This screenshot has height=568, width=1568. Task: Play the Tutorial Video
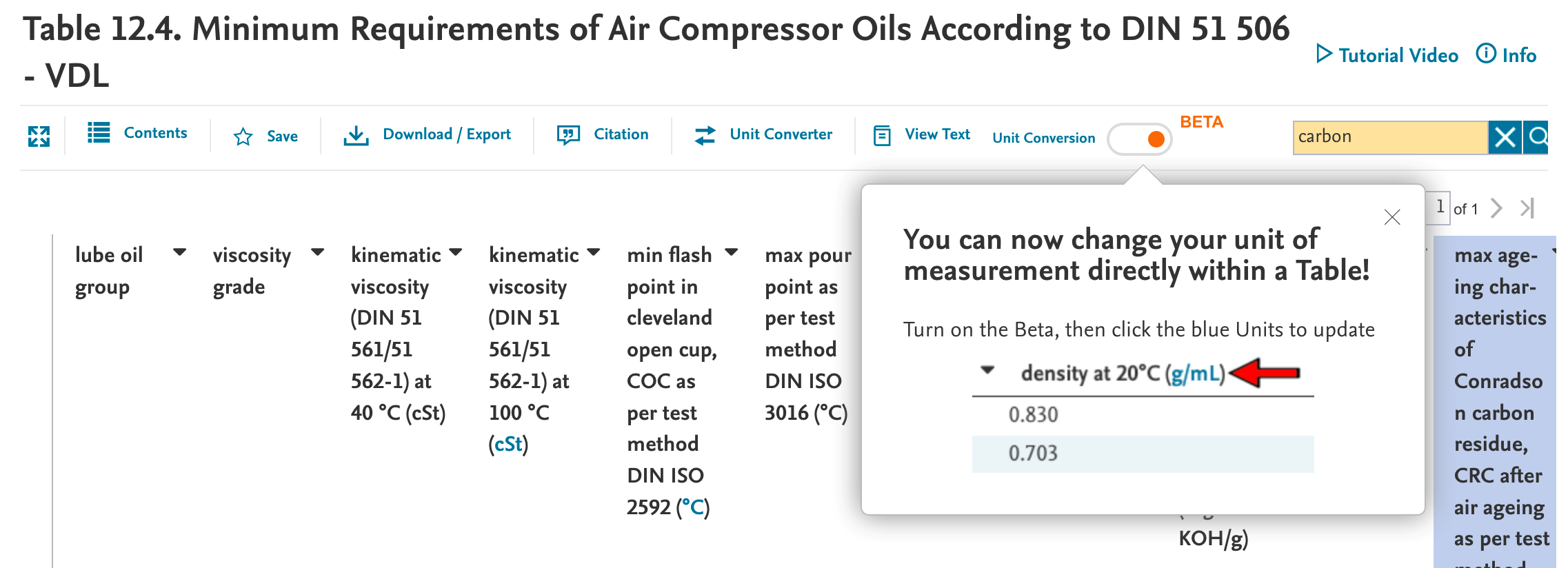(1387, 55)
